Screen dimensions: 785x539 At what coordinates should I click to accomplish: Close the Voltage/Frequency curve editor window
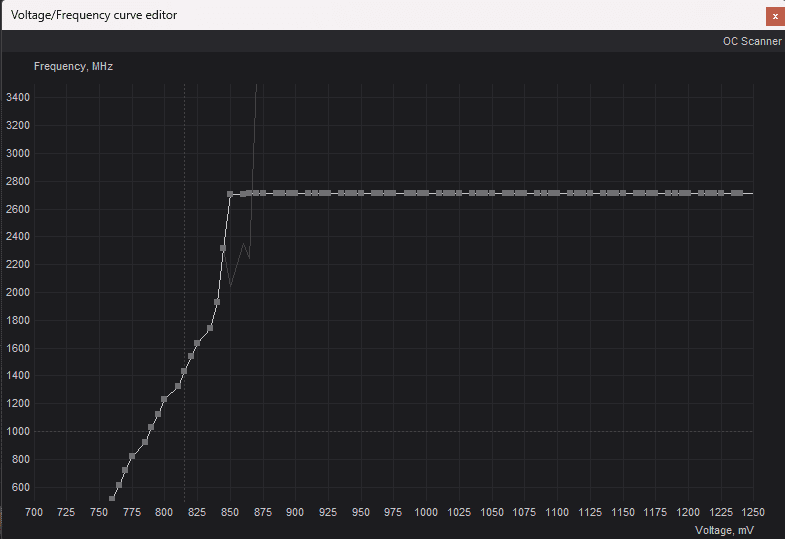(x=775, y=16)
